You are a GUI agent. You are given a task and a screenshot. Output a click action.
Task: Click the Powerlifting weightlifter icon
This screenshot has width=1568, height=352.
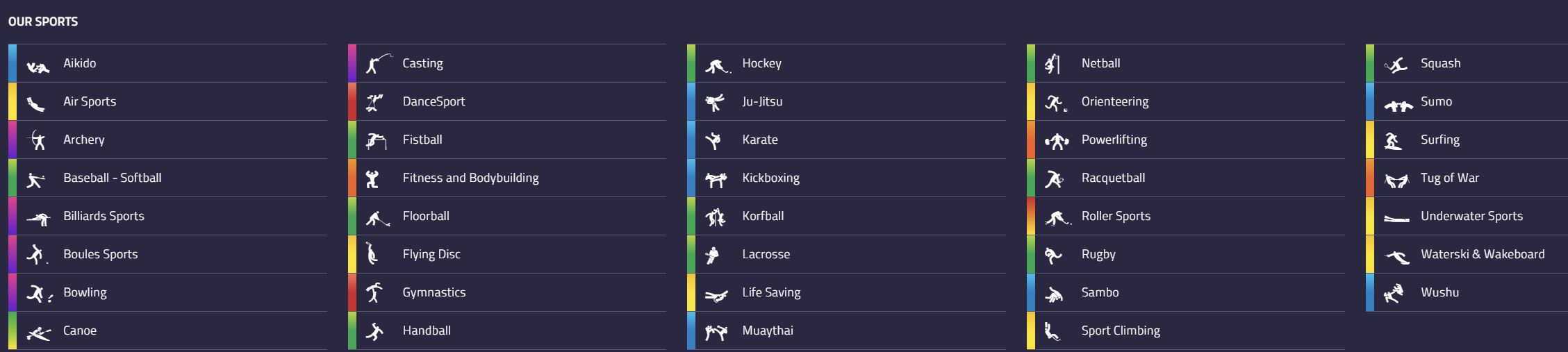1056,141
